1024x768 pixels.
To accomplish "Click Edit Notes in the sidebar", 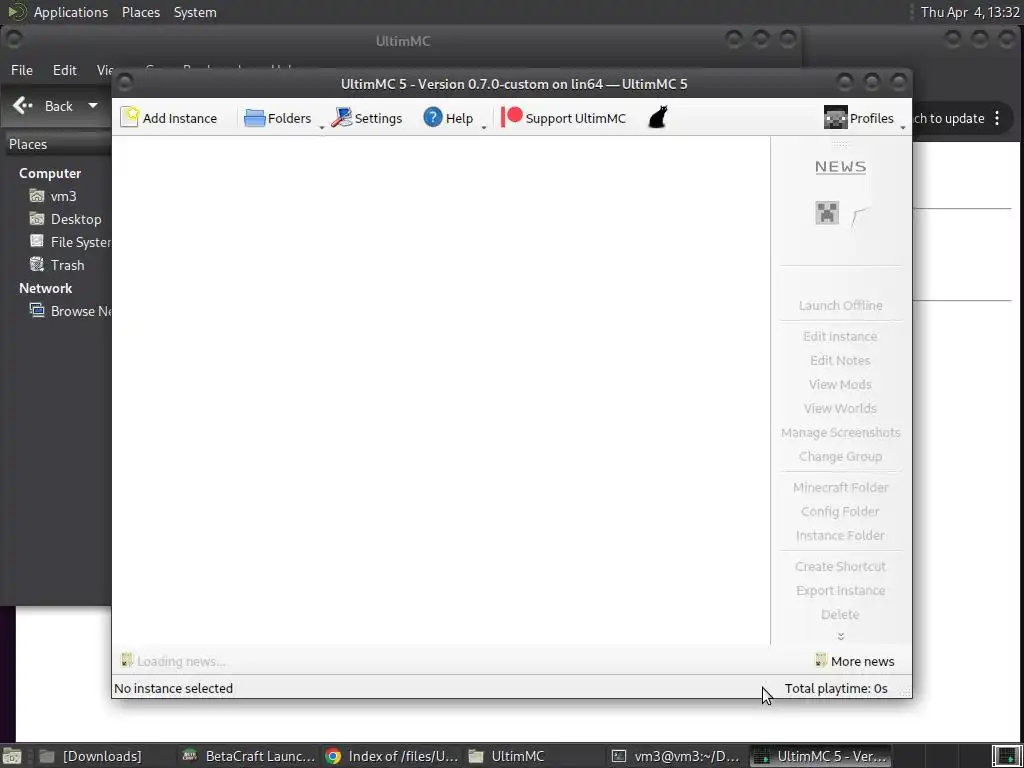I will [x=840, y=360].
